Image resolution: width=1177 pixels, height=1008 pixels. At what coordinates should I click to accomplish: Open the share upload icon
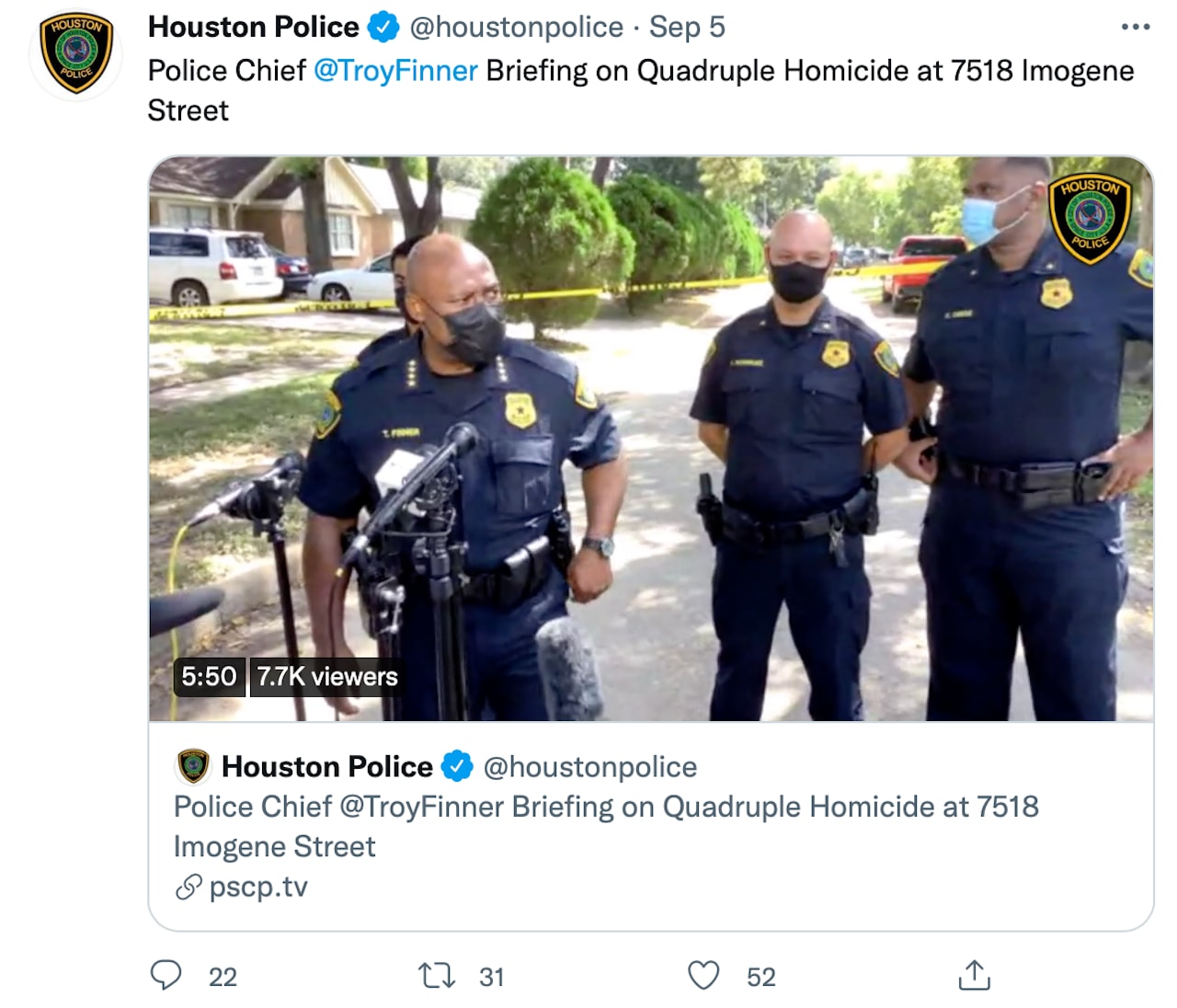coord(974,974)
